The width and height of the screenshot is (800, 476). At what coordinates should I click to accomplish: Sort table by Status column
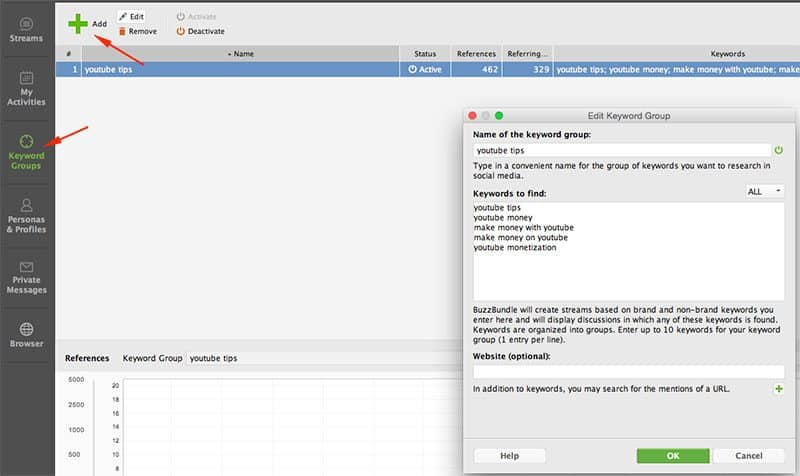425,54
